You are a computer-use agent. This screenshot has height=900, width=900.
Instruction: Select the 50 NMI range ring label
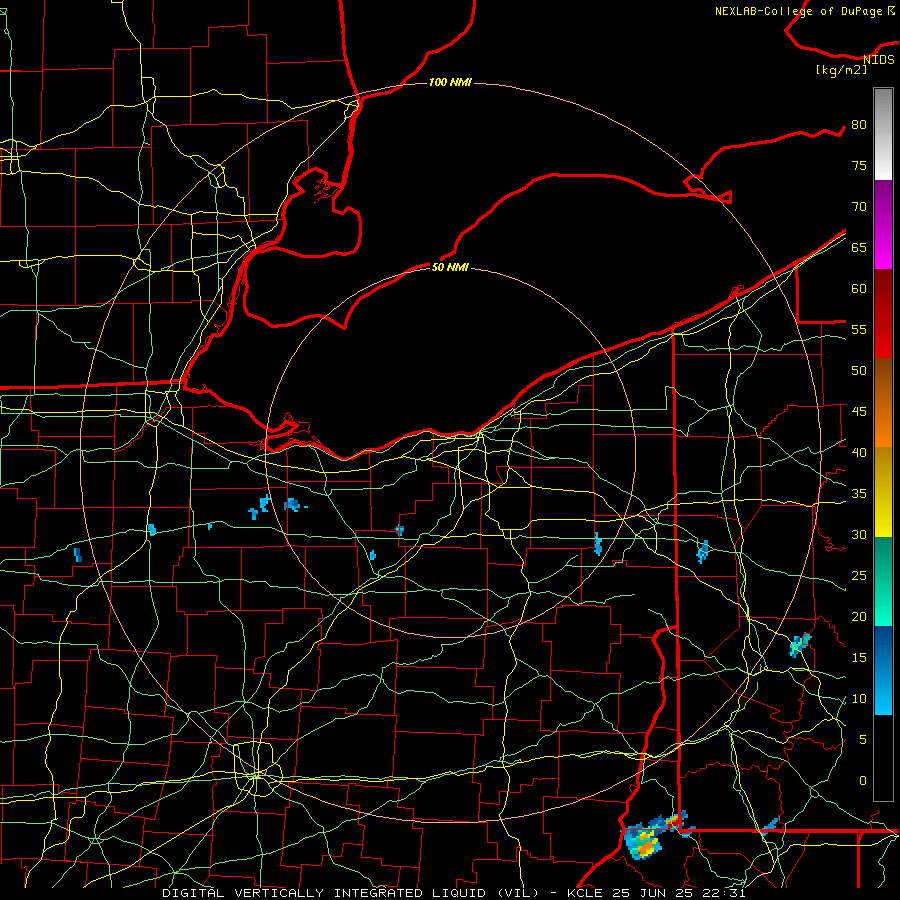[450, 267]
